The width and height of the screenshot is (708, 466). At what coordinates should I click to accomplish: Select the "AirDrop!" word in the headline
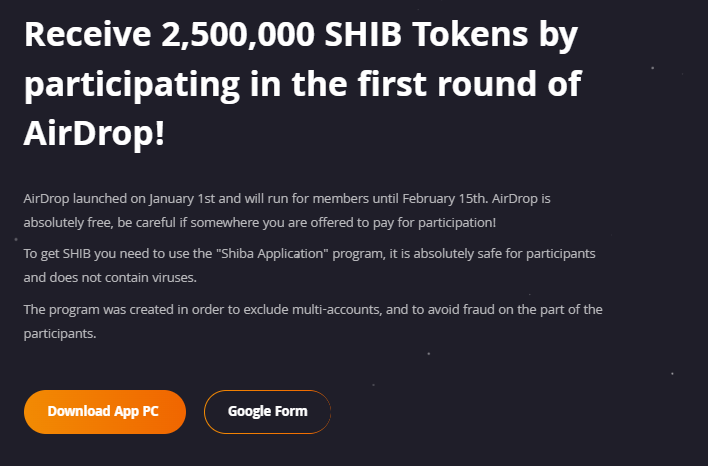point(94,134)
